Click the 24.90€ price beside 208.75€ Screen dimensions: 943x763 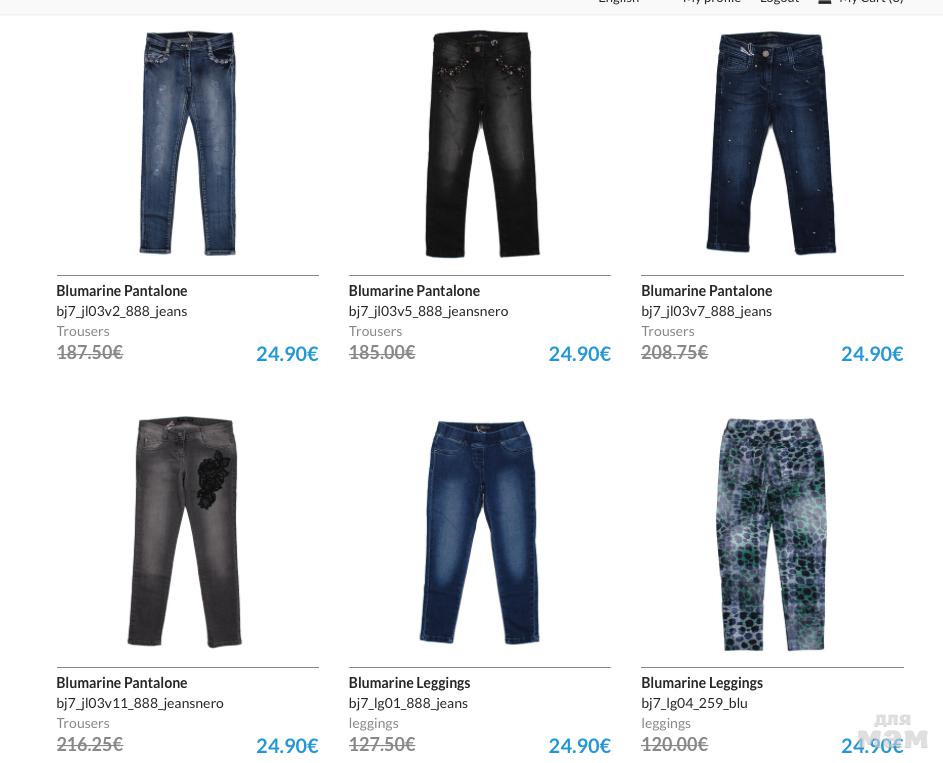point(871,354)
